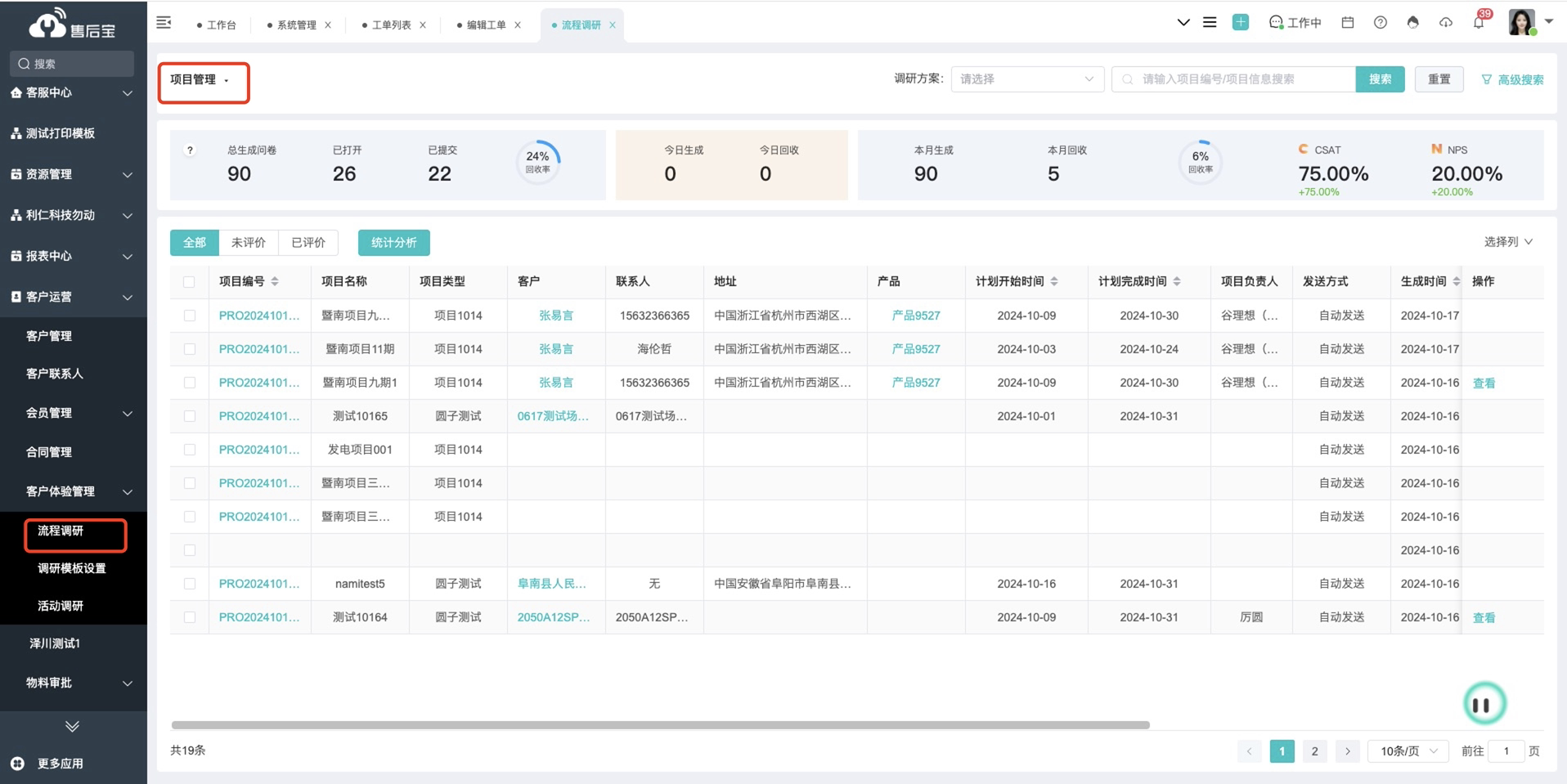This screenshot has width=1567, height=784.
Task: Open the notification bell with badge 39
Action: 1479,21
